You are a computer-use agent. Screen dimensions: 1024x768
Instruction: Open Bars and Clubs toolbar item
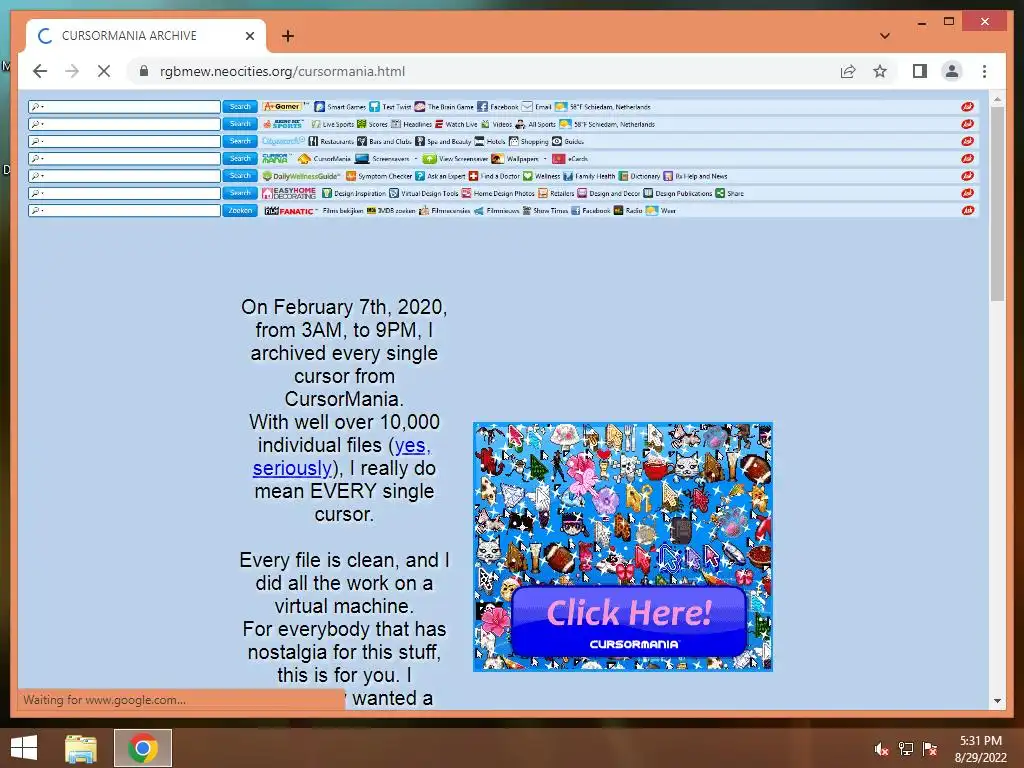(384, 141)
